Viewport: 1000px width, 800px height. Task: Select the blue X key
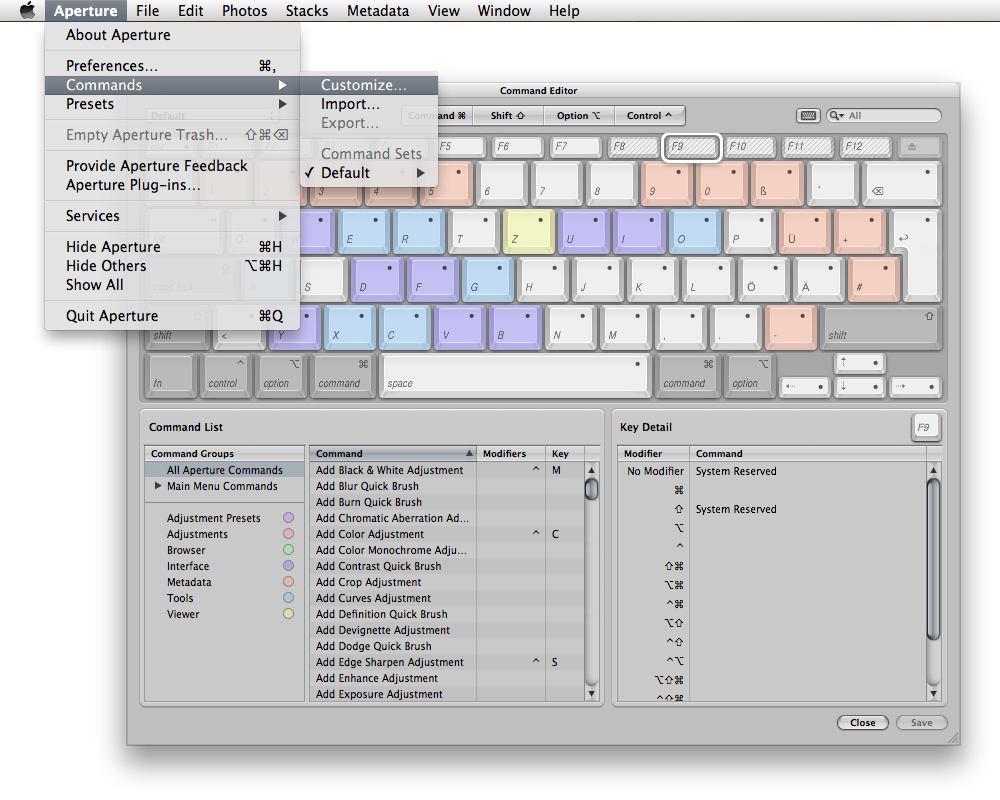point(349,327)
